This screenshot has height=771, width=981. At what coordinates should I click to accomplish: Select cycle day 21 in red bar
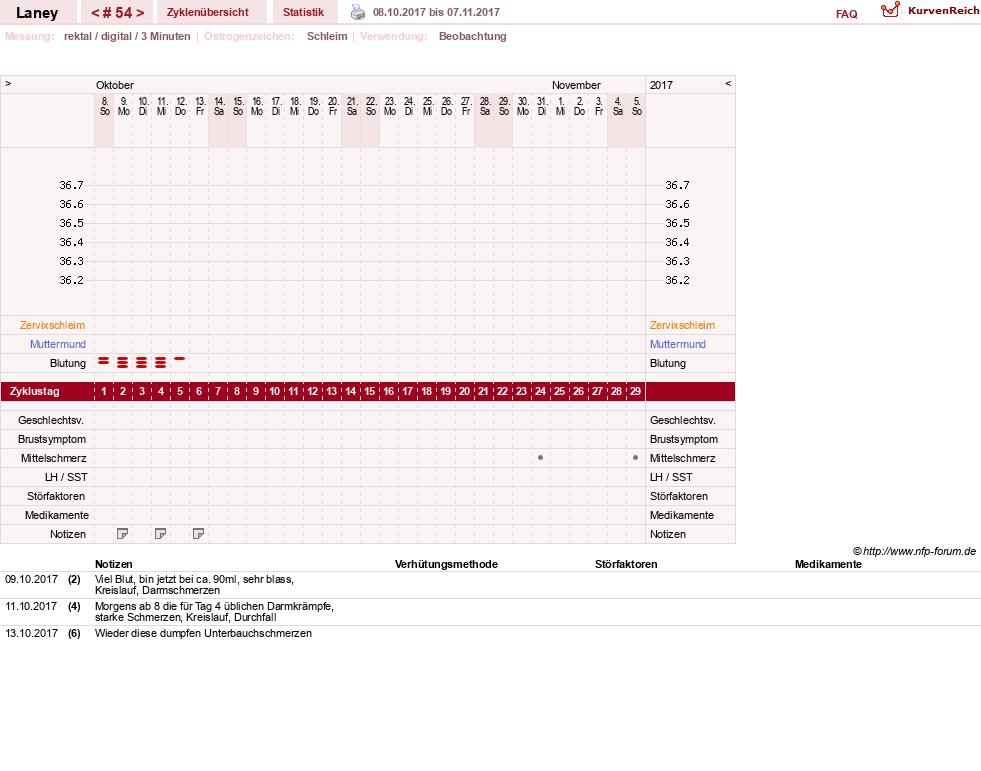tap(483, 391)
